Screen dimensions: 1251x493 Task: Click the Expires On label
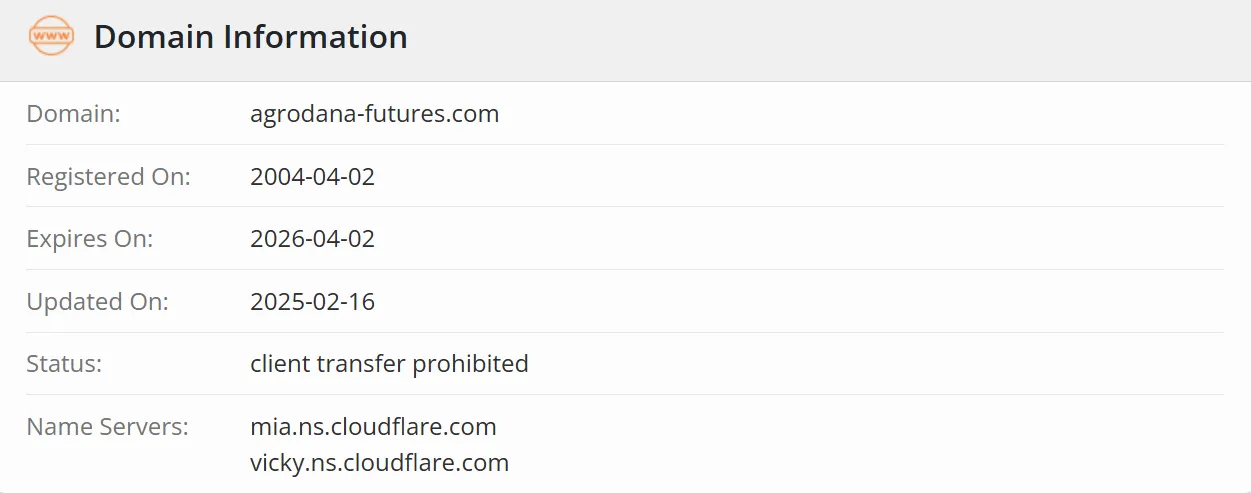89,239
